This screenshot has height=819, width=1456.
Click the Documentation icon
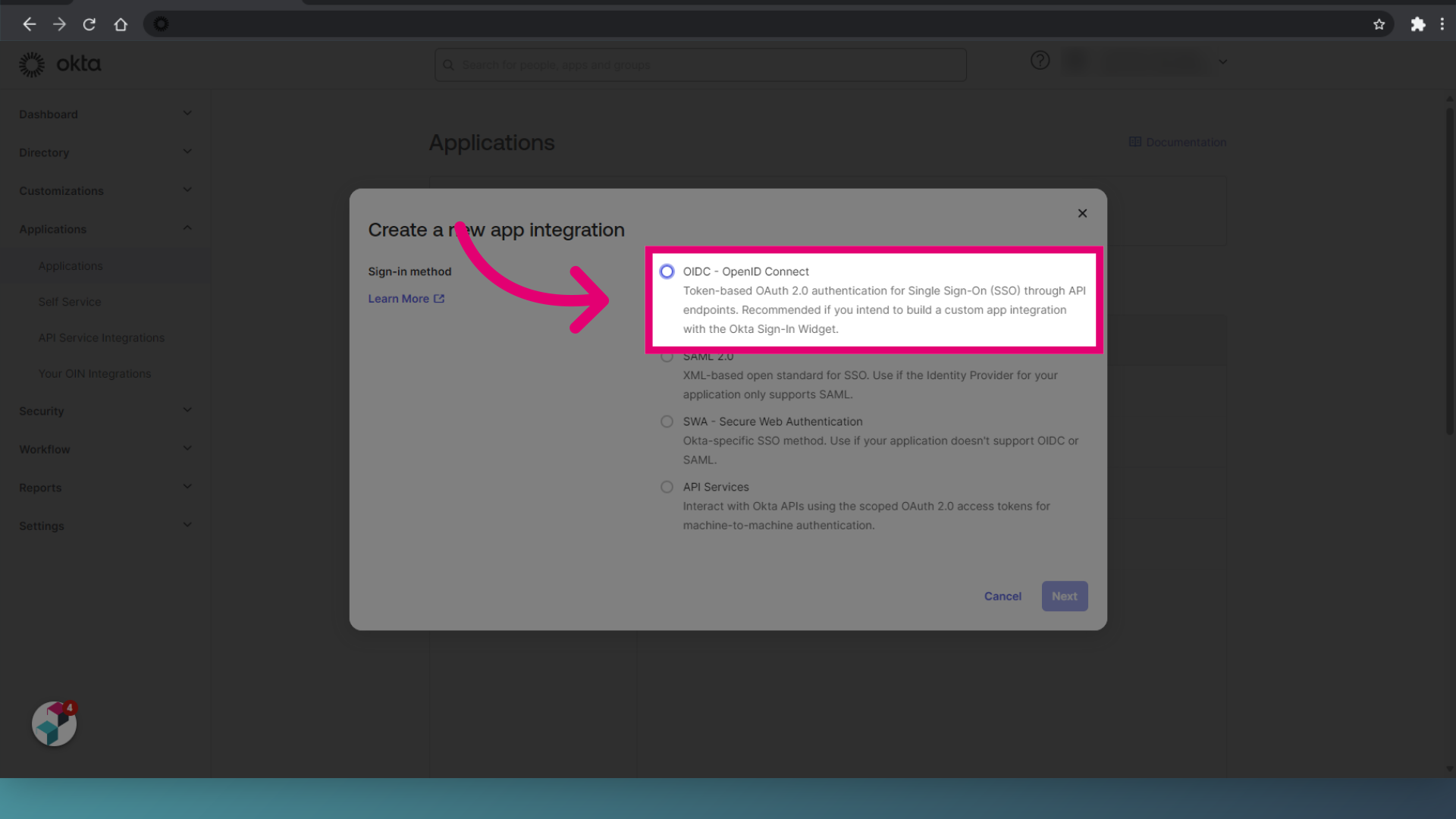coord(1135,142)
